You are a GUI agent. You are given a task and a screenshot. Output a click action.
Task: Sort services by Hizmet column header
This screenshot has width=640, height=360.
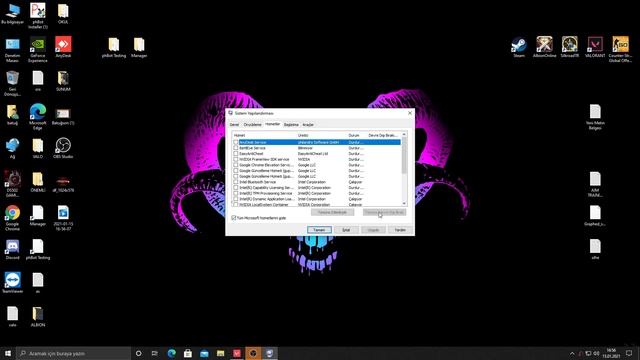coord(264,135)
